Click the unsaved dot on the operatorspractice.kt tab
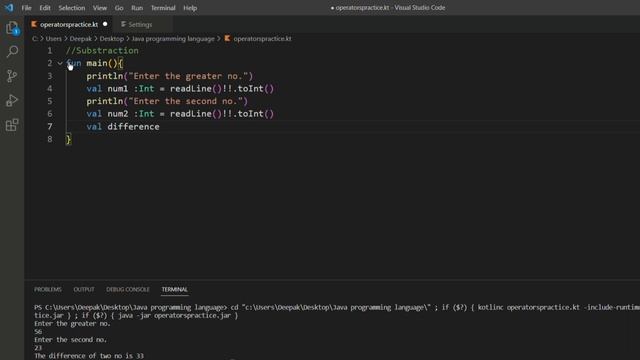Viewport: 640px width, 360px height. 105,24
